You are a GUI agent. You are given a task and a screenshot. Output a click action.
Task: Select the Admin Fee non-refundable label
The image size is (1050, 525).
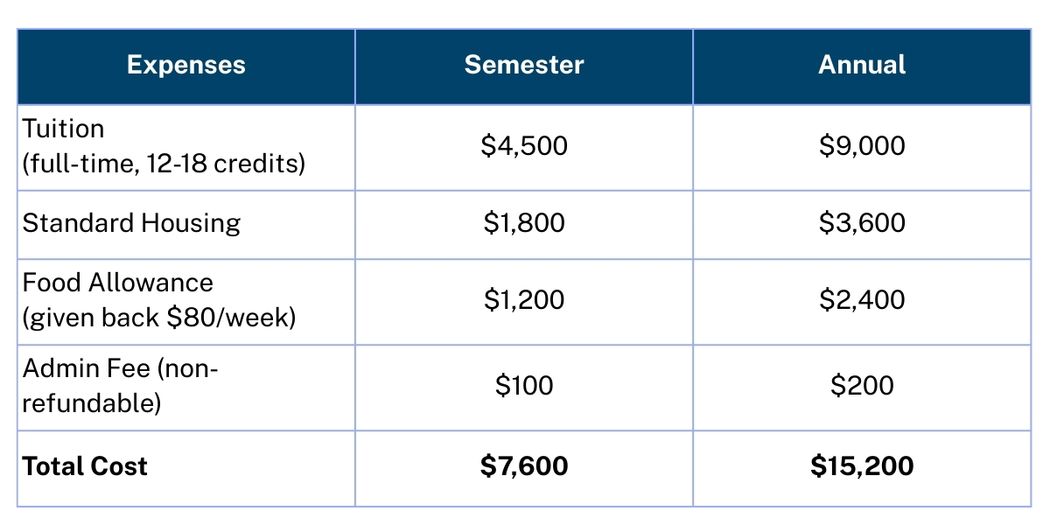(x=121, y=386)
